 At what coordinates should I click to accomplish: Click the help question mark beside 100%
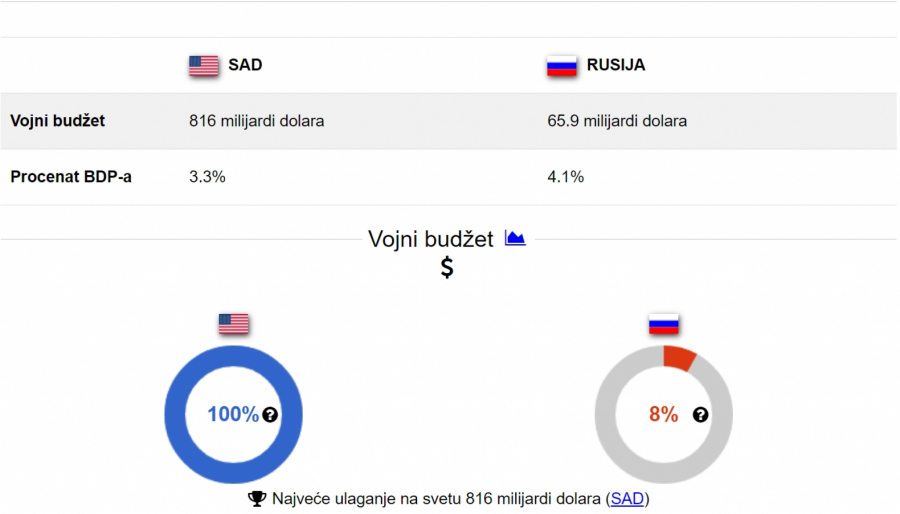coord(270,415)
